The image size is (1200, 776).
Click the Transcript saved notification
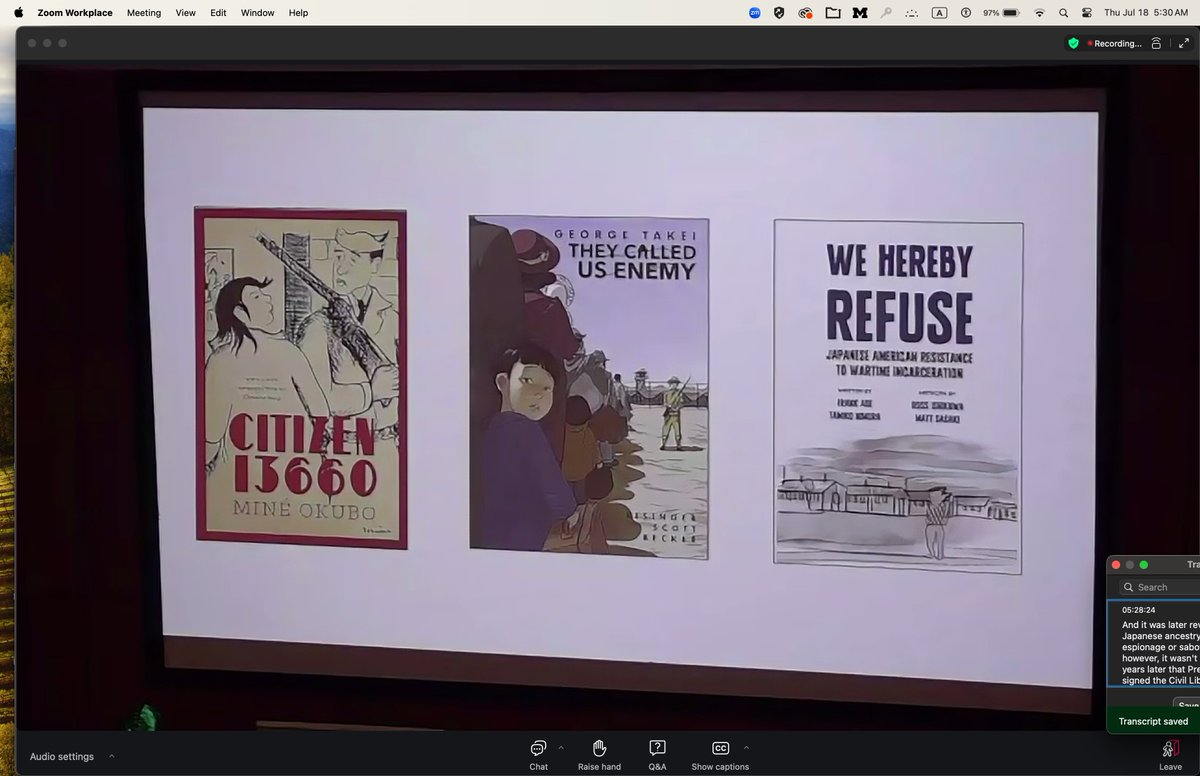click(1153, 721)
